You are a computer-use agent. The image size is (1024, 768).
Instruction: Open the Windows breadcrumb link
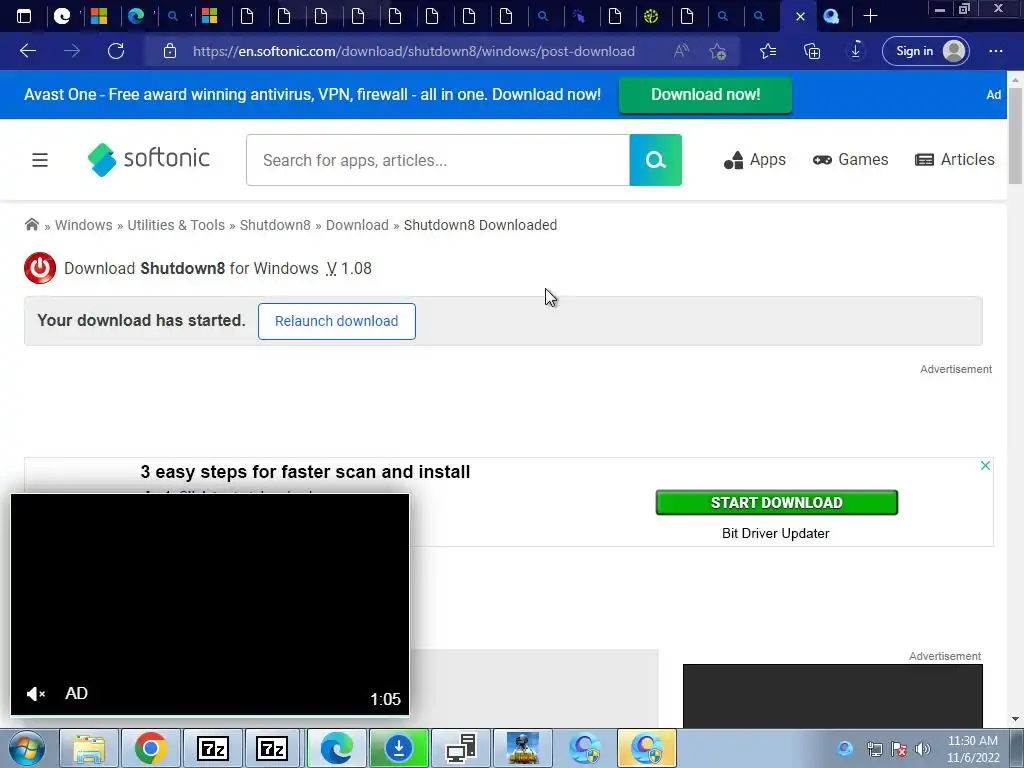point(84,225)
